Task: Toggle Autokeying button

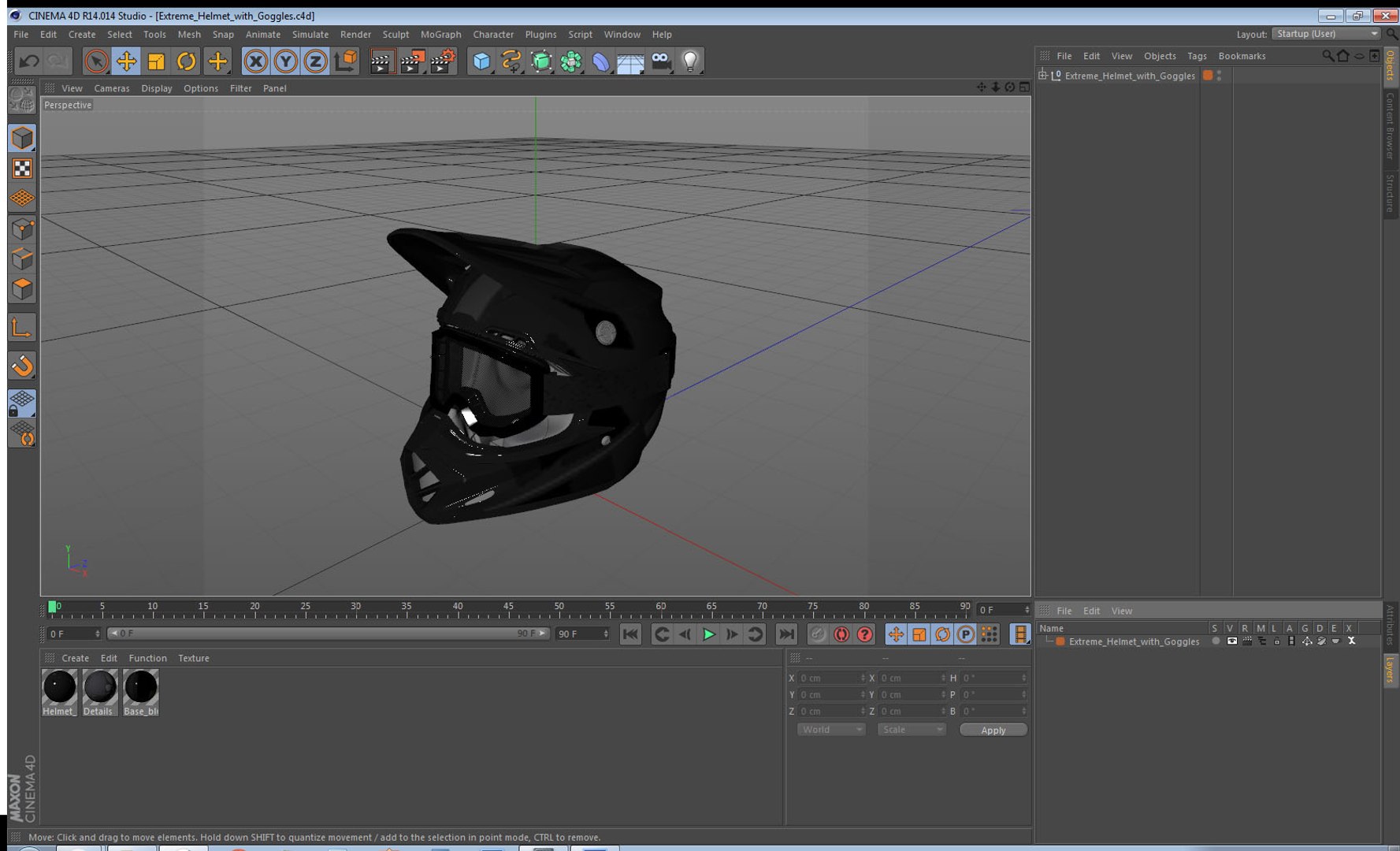Action: pos(841,634)
